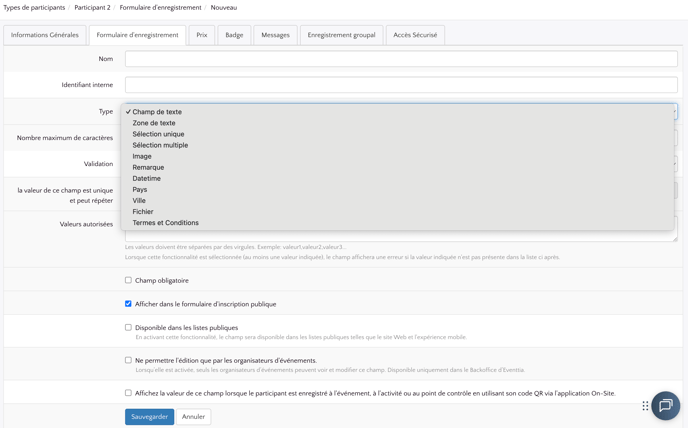This screenshot has height=428, width=688.
Task: Choose Sélection unique option
Action: [158, 134]
